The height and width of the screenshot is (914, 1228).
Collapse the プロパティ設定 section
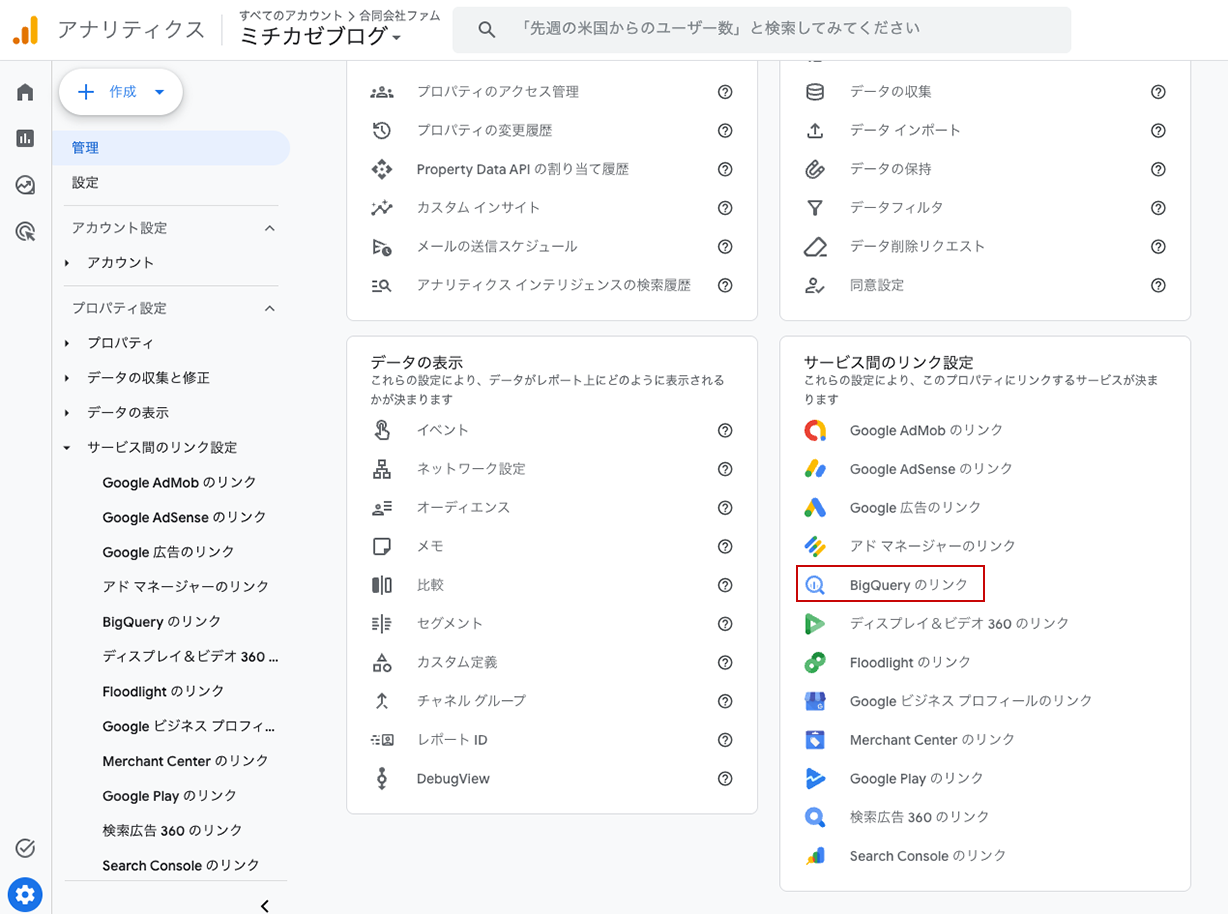coord(269,308)
